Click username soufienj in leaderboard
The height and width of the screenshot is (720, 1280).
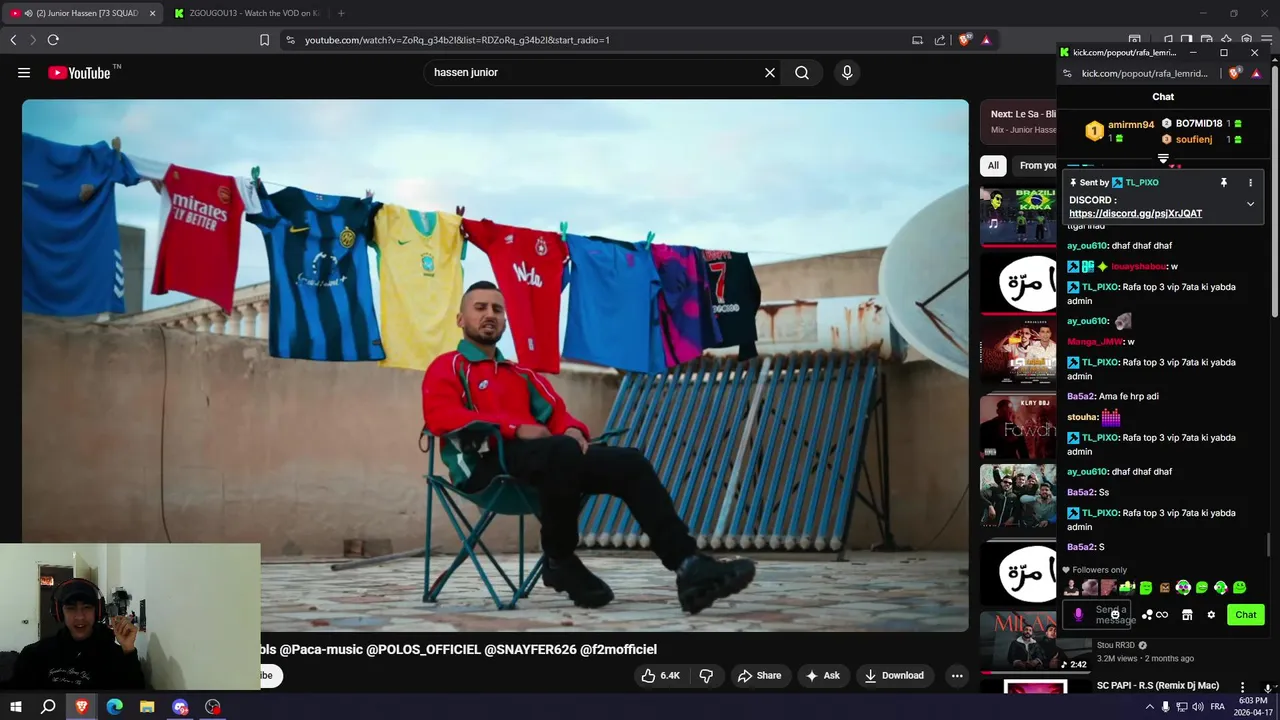1194,140
